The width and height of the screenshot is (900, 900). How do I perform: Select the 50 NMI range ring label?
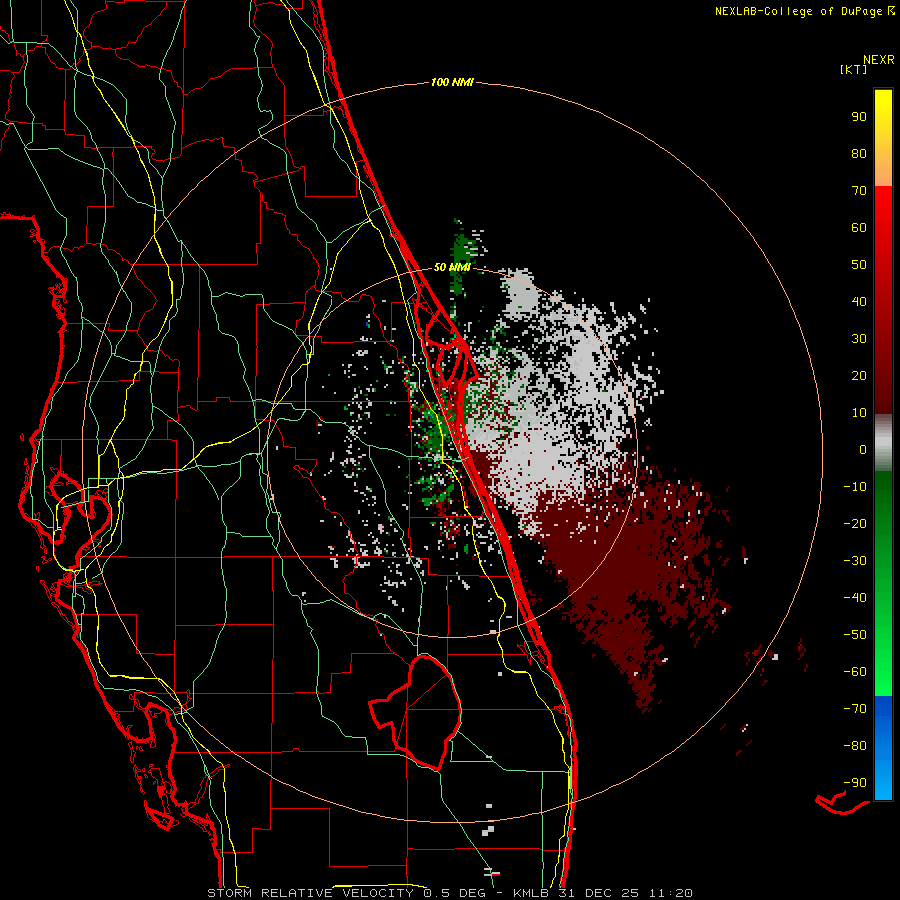[452, 267]
